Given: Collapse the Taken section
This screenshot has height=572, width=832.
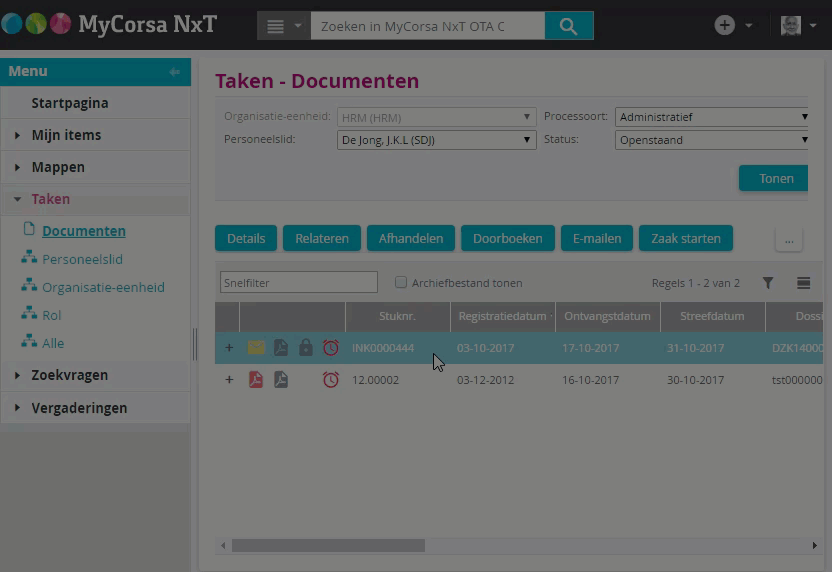Looking at the screenshot, I should pos(18,199).
